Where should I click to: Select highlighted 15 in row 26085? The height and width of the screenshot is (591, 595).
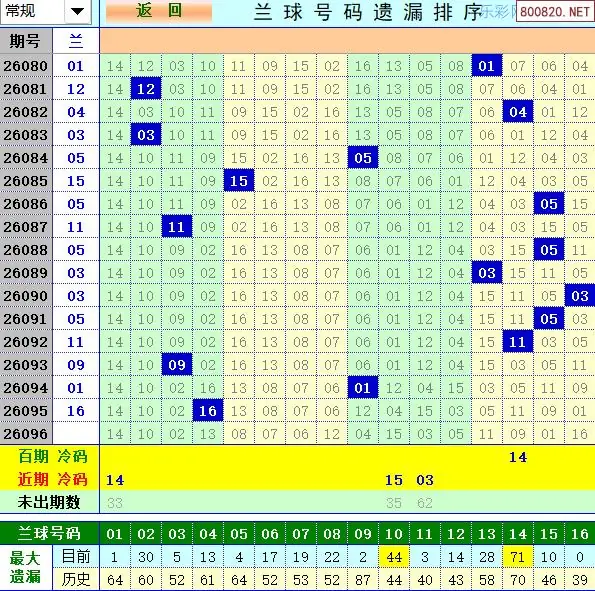pyautogui.click(x=239, y=181)
